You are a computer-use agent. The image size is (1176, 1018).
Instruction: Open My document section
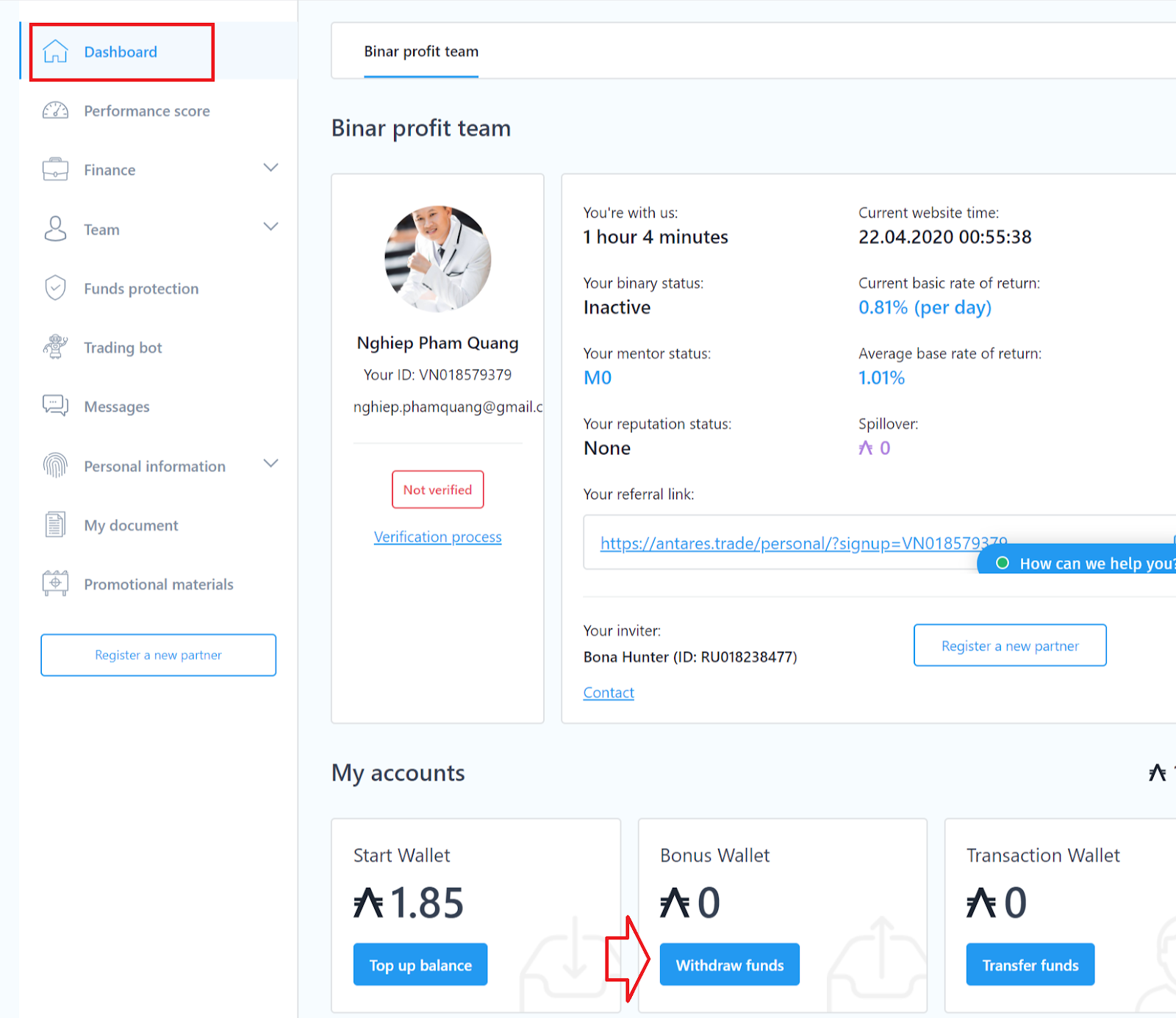pyautogui.click(x=131, y=526)
